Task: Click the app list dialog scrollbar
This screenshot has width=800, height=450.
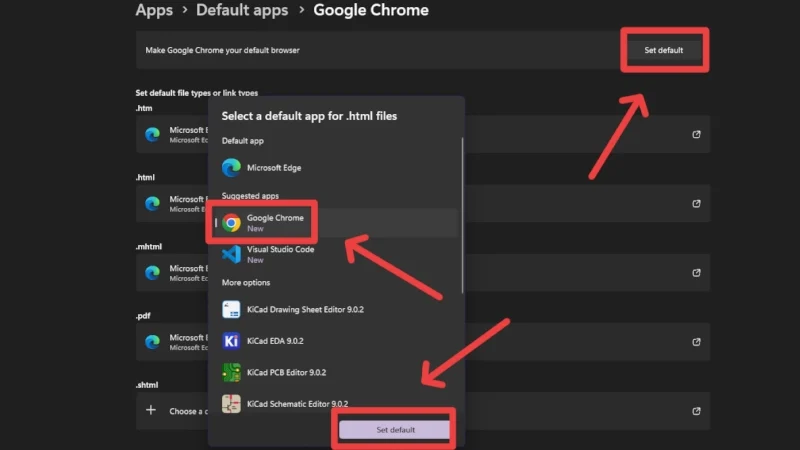Action: [x=462, y=215]
